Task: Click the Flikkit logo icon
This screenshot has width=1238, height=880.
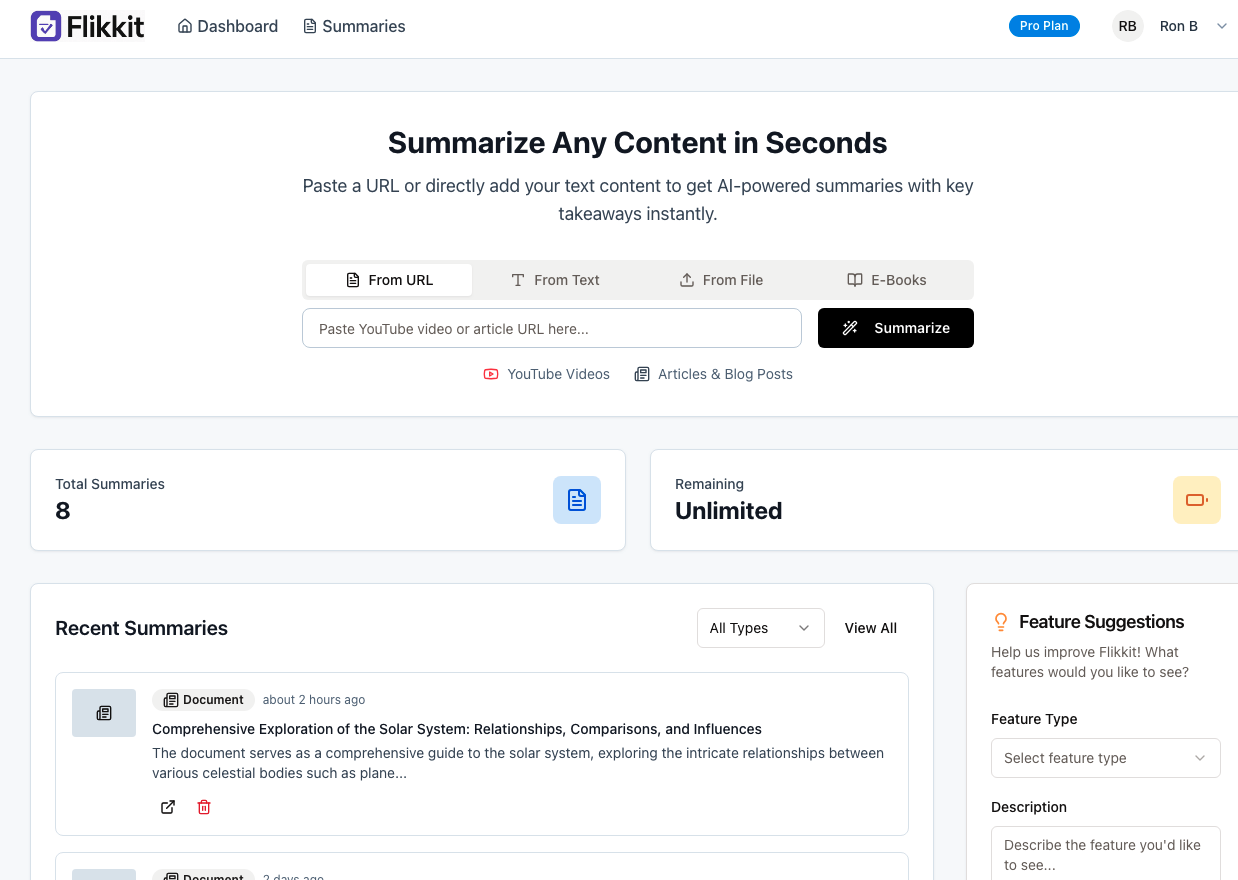Action: pos(46,26)
